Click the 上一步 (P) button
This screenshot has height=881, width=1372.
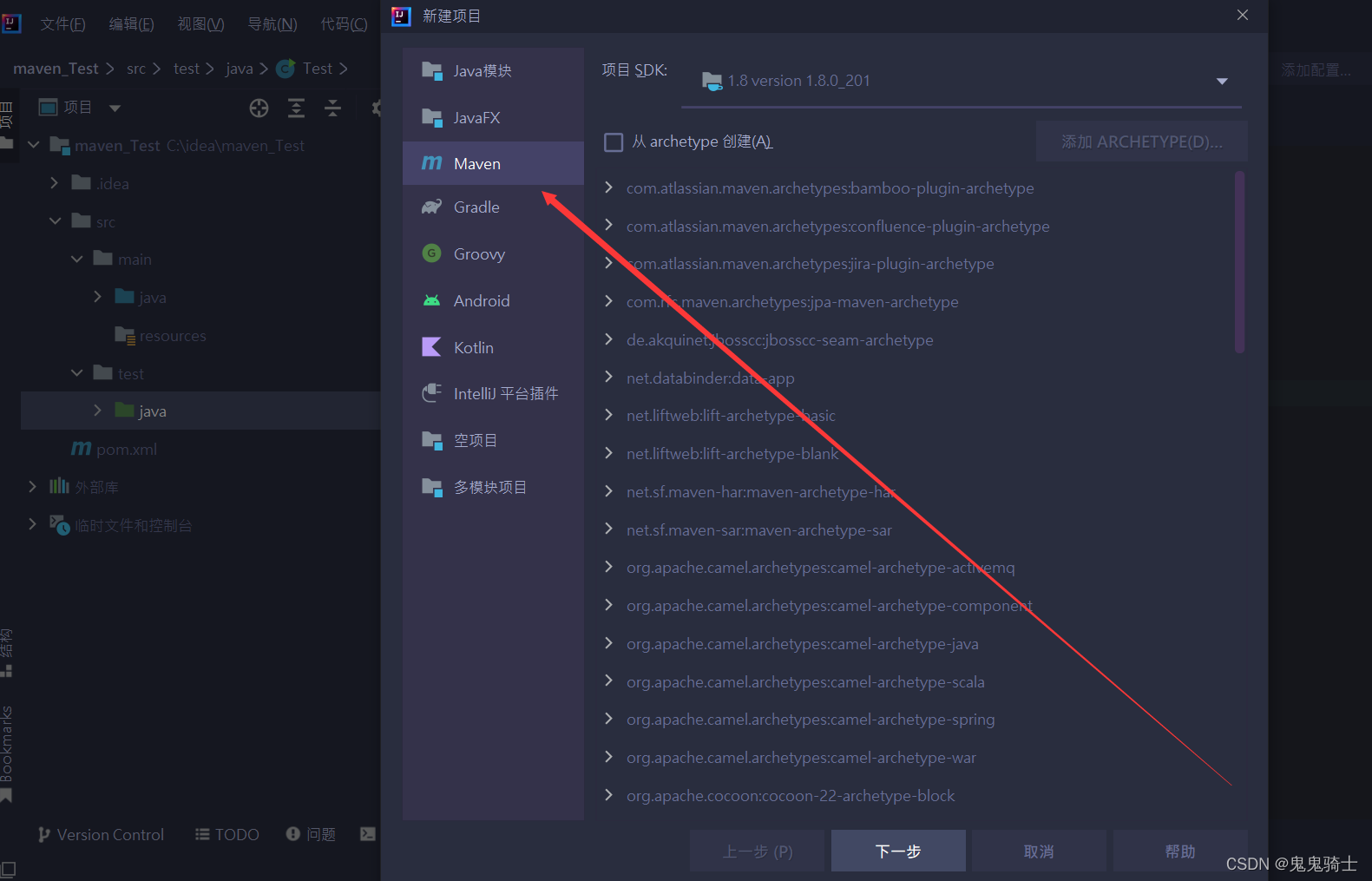click(x=758, y=851)
